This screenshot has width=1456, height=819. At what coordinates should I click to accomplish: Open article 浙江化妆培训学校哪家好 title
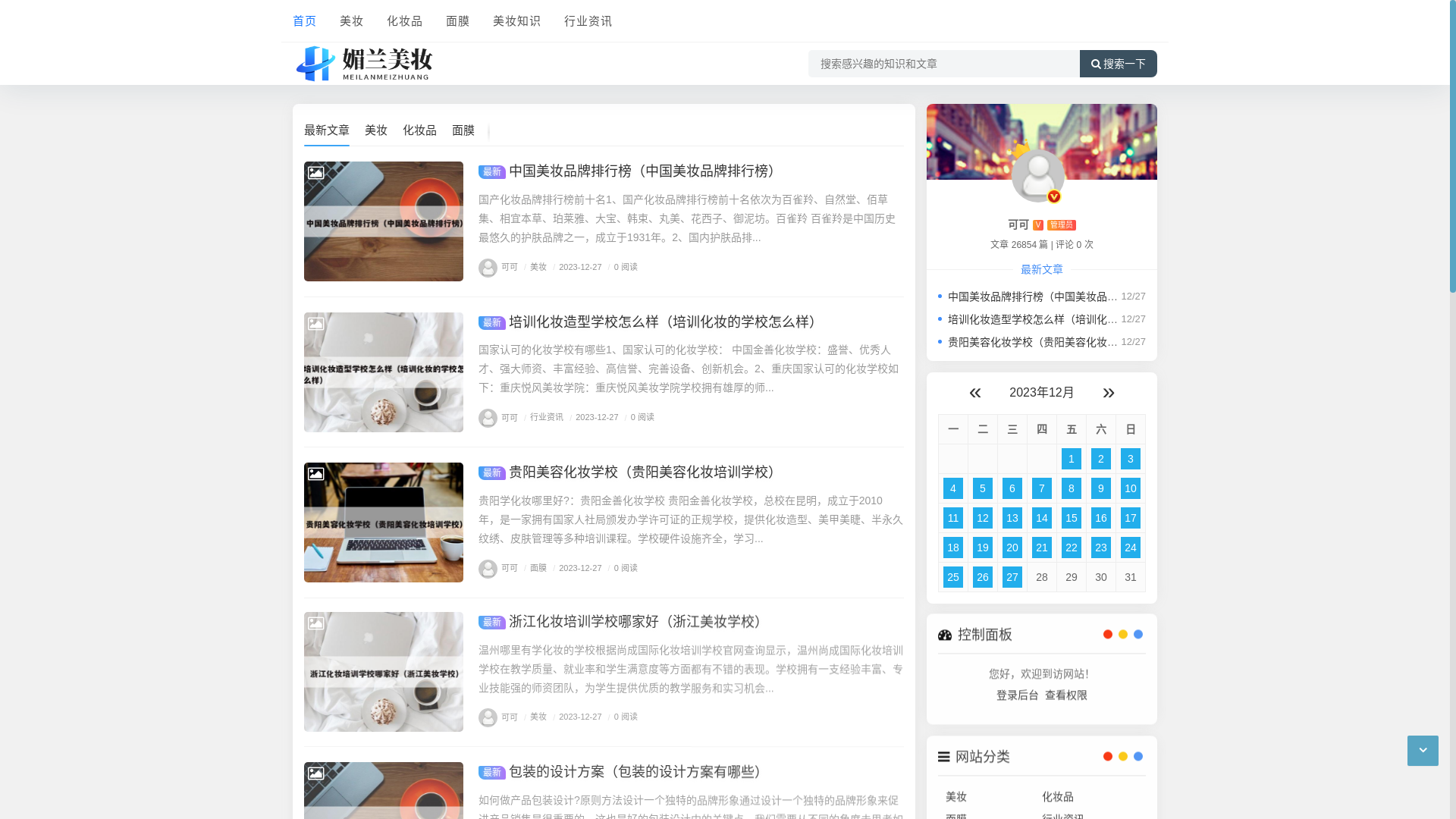(x=639, y=622)
